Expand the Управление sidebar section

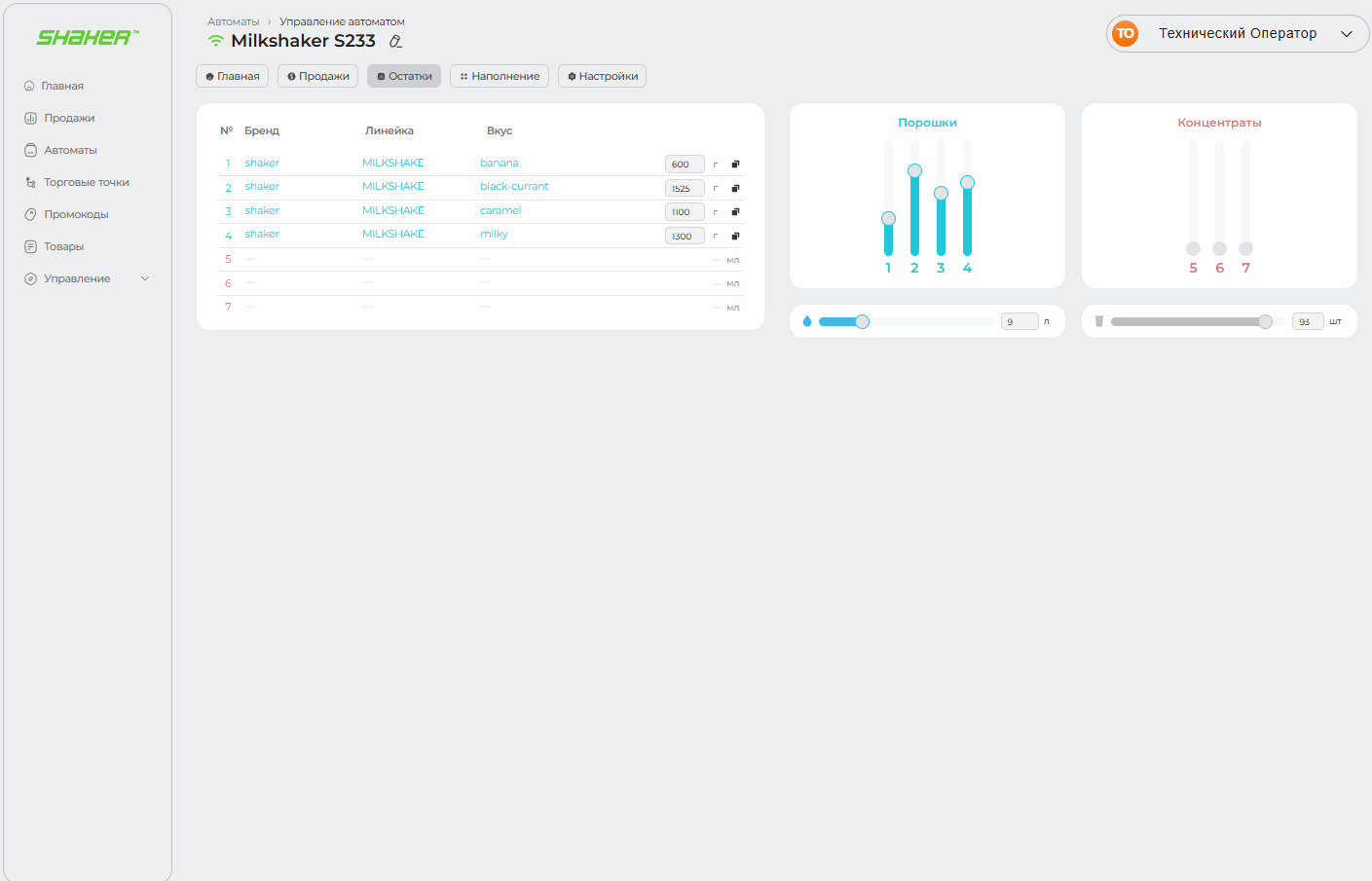point(145,278)
